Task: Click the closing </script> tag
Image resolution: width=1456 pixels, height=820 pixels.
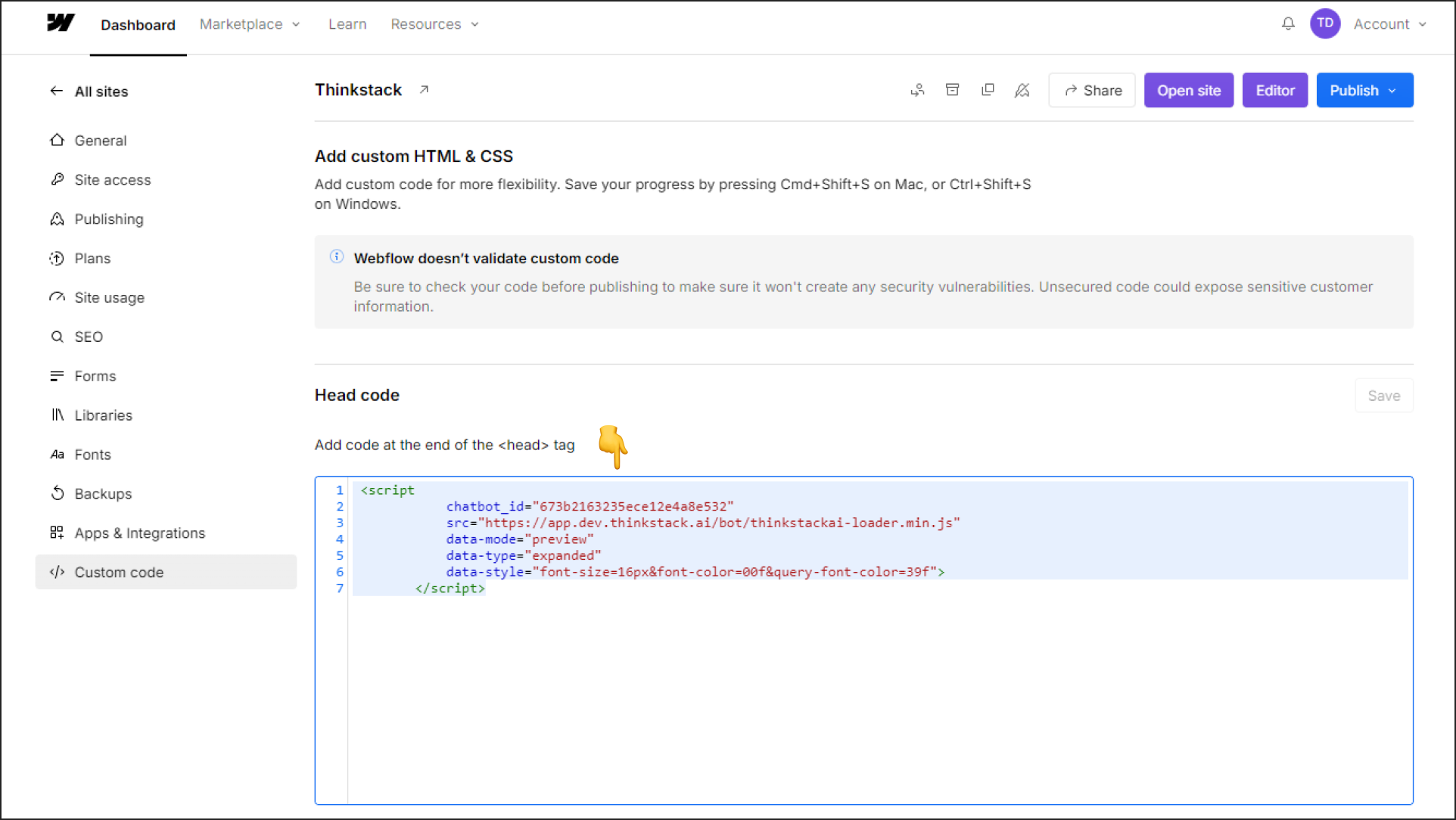Action: click(x=450, y=588)
